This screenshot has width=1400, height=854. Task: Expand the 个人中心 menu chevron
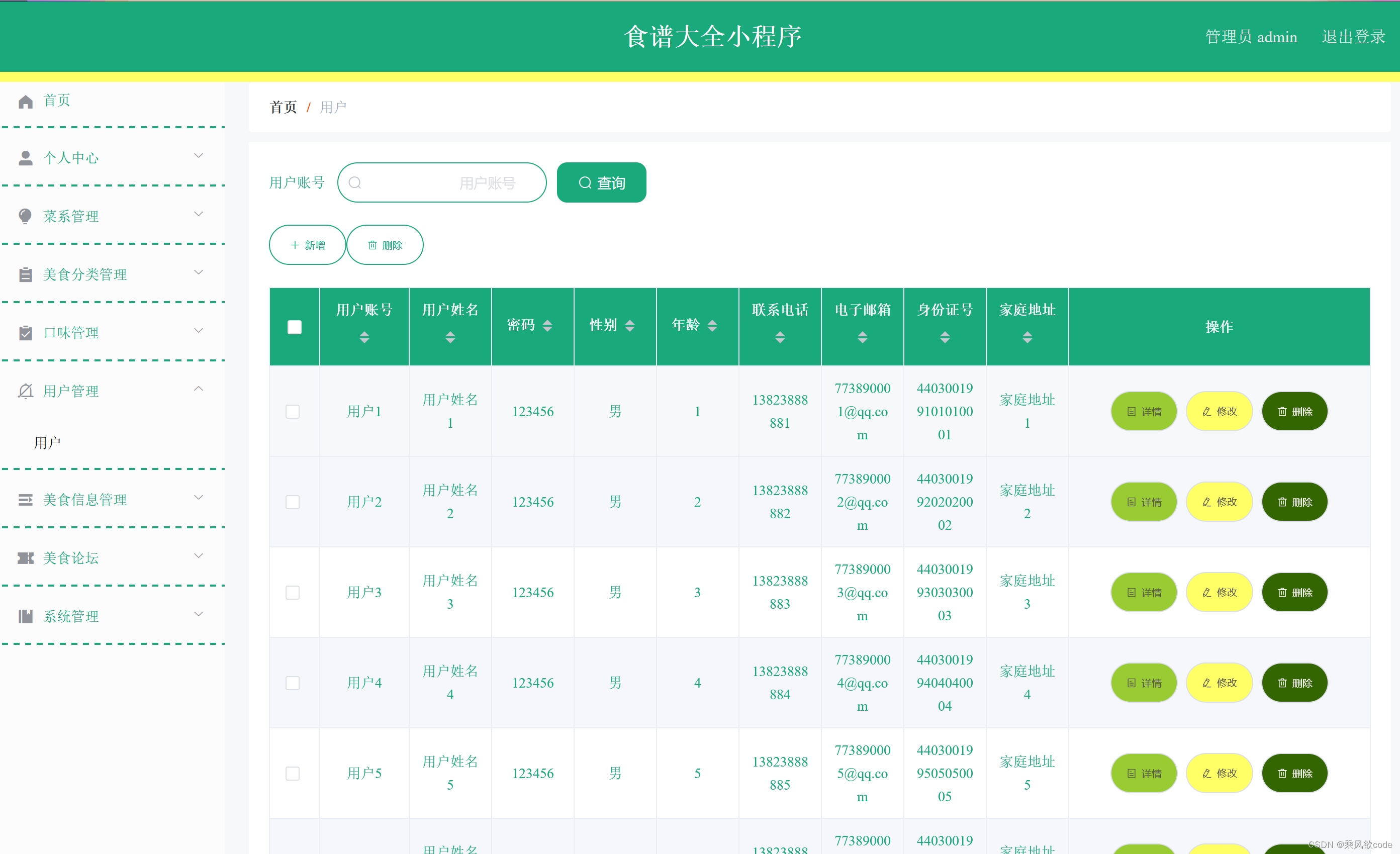click(198, 156)
